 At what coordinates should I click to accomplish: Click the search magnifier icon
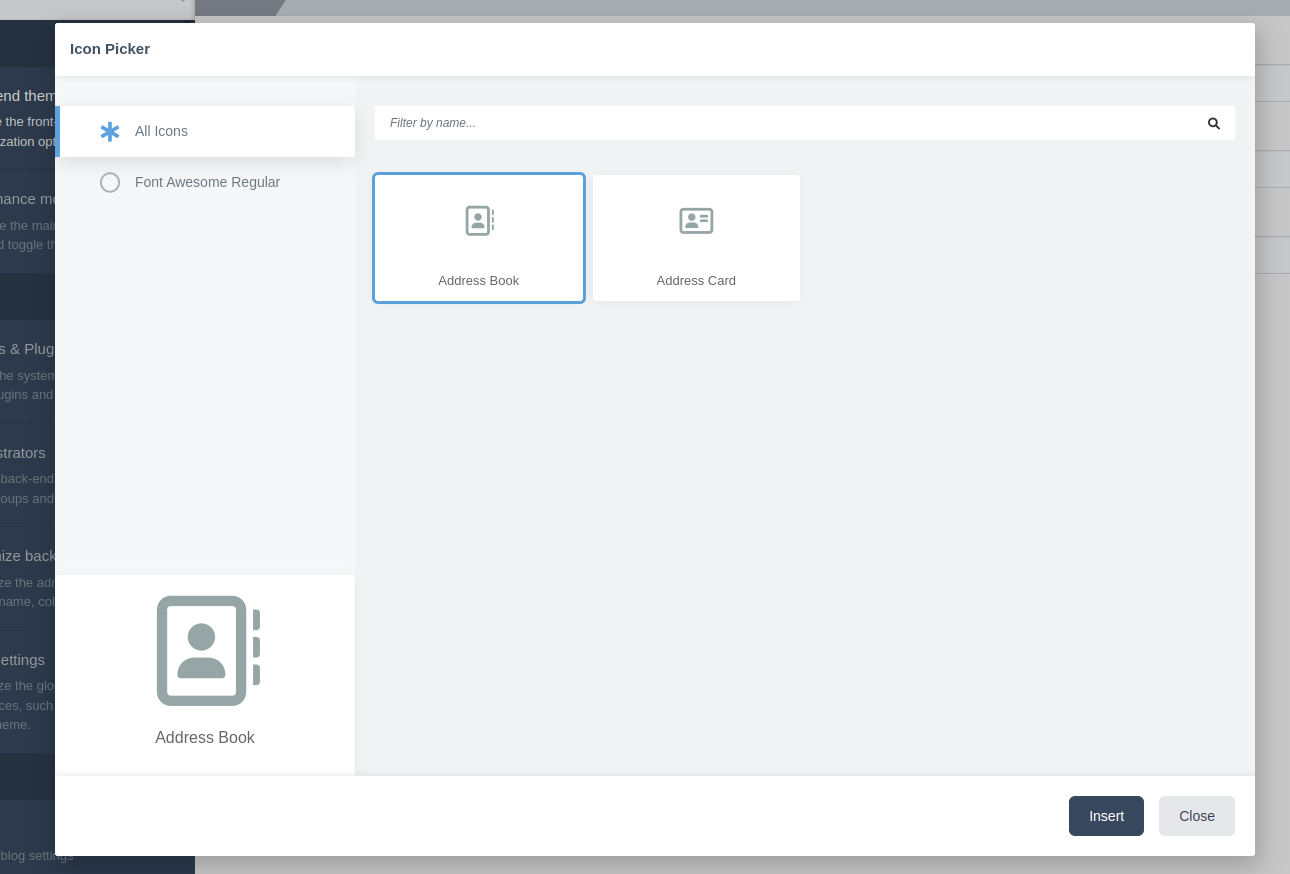tap(1214, 123)
